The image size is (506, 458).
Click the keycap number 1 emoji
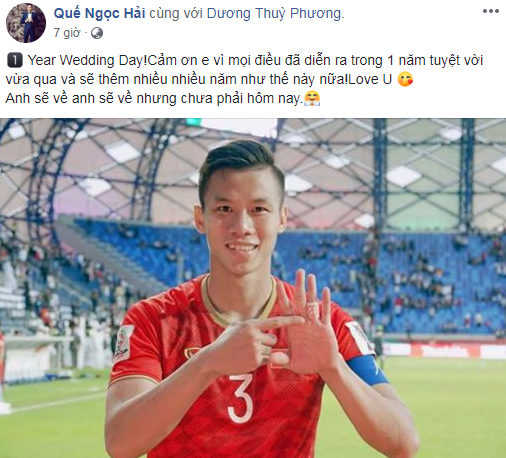coord(15,61)
